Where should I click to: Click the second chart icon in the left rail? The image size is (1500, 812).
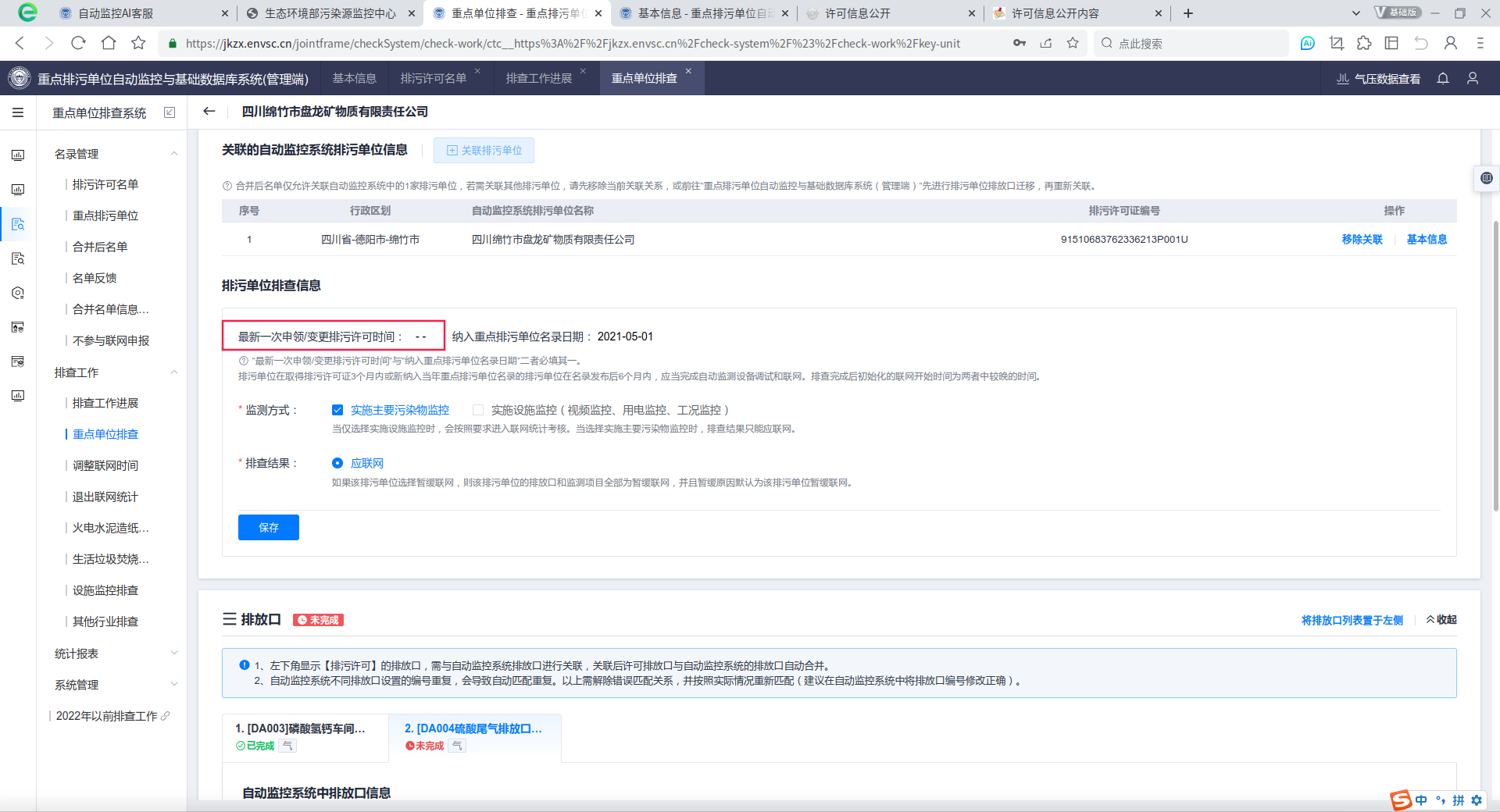coord(18,190)
